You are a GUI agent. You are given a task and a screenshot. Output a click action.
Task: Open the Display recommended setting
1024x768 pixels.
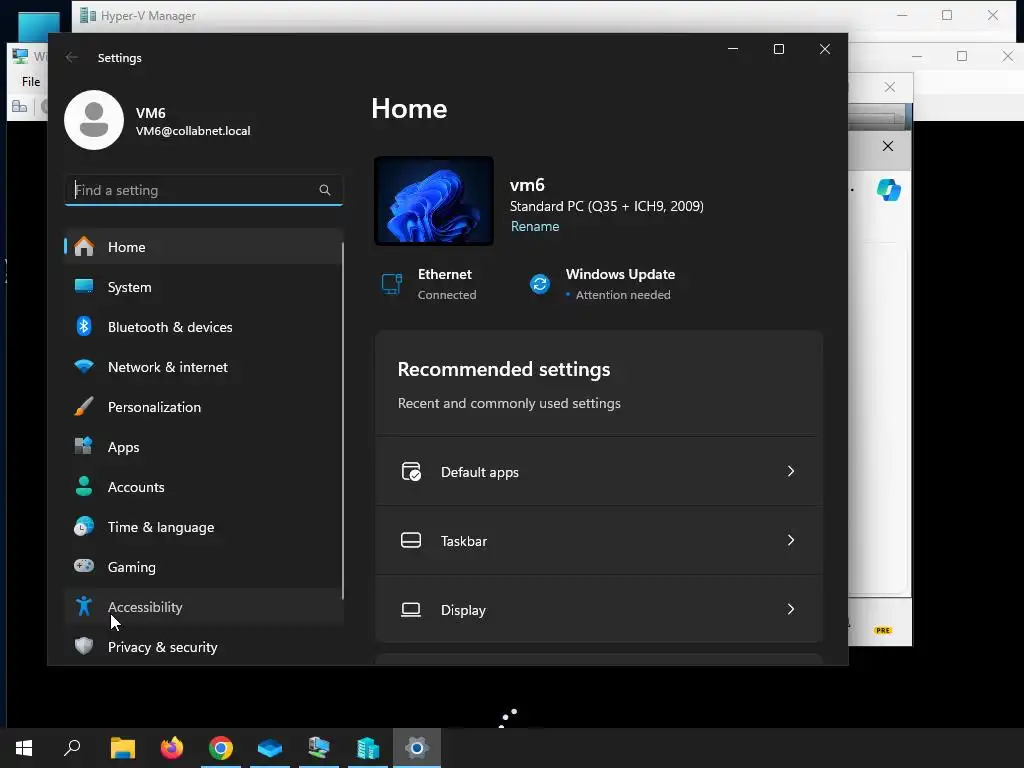(x=598, y=609)
